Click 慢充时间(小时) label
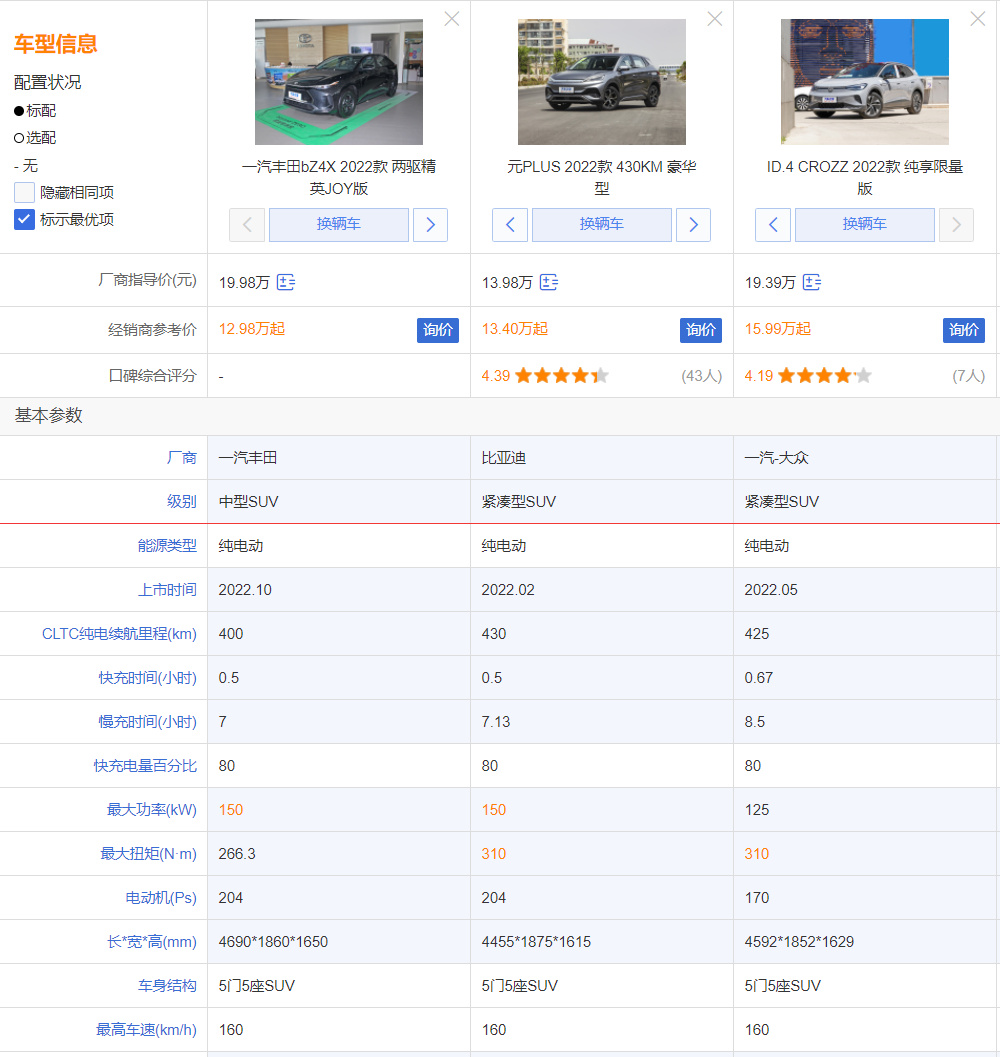 click(x=148, y=722)
